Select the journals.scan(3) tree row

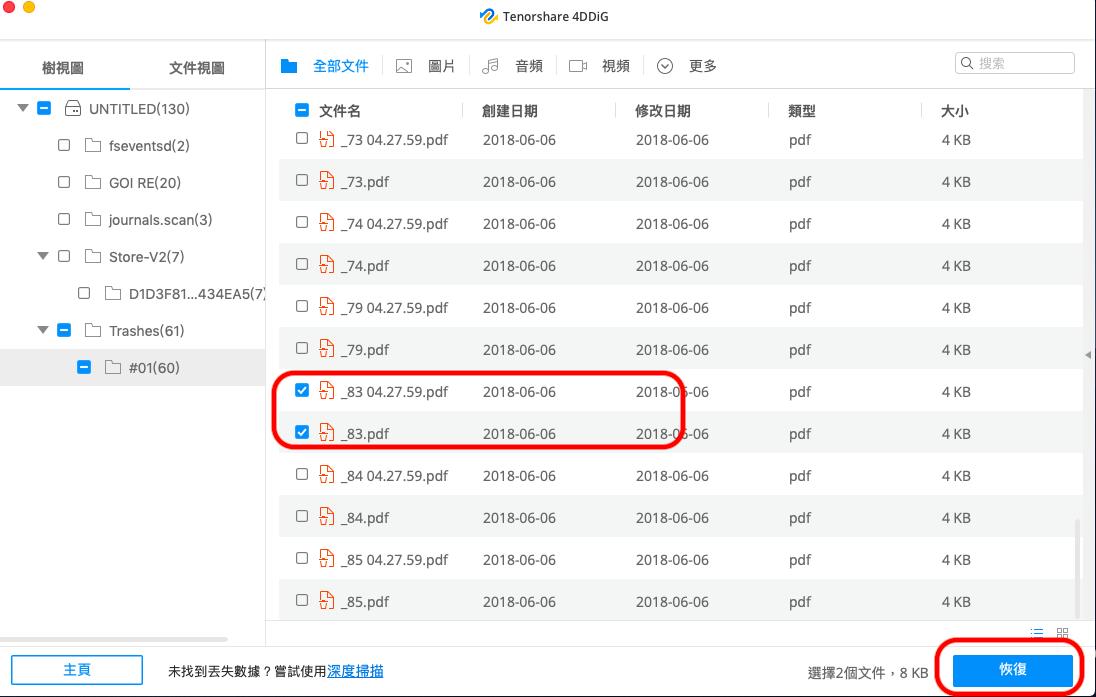pos(133,220)
